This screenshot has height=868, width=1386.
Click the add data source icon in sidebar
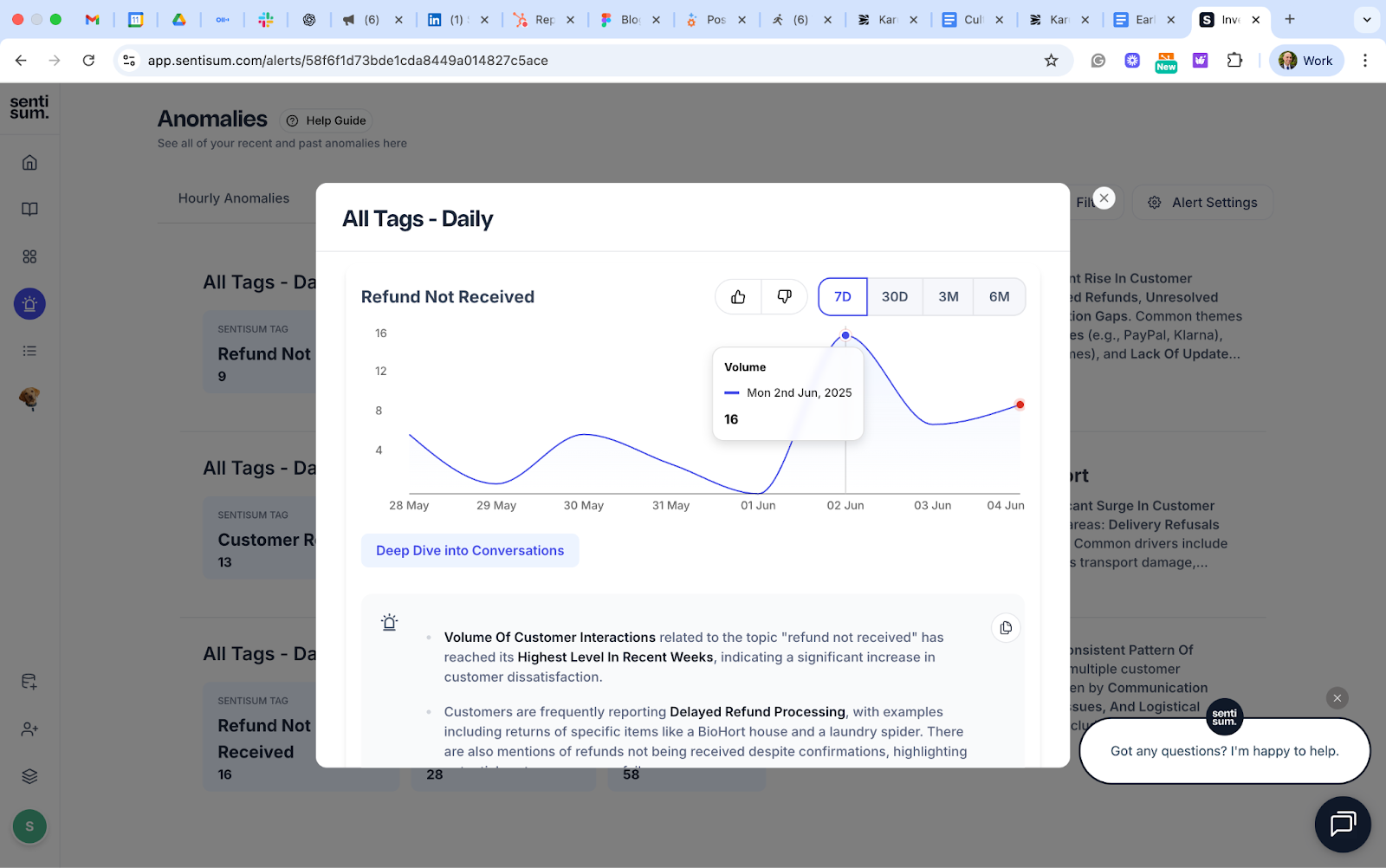tap(29, 682)
